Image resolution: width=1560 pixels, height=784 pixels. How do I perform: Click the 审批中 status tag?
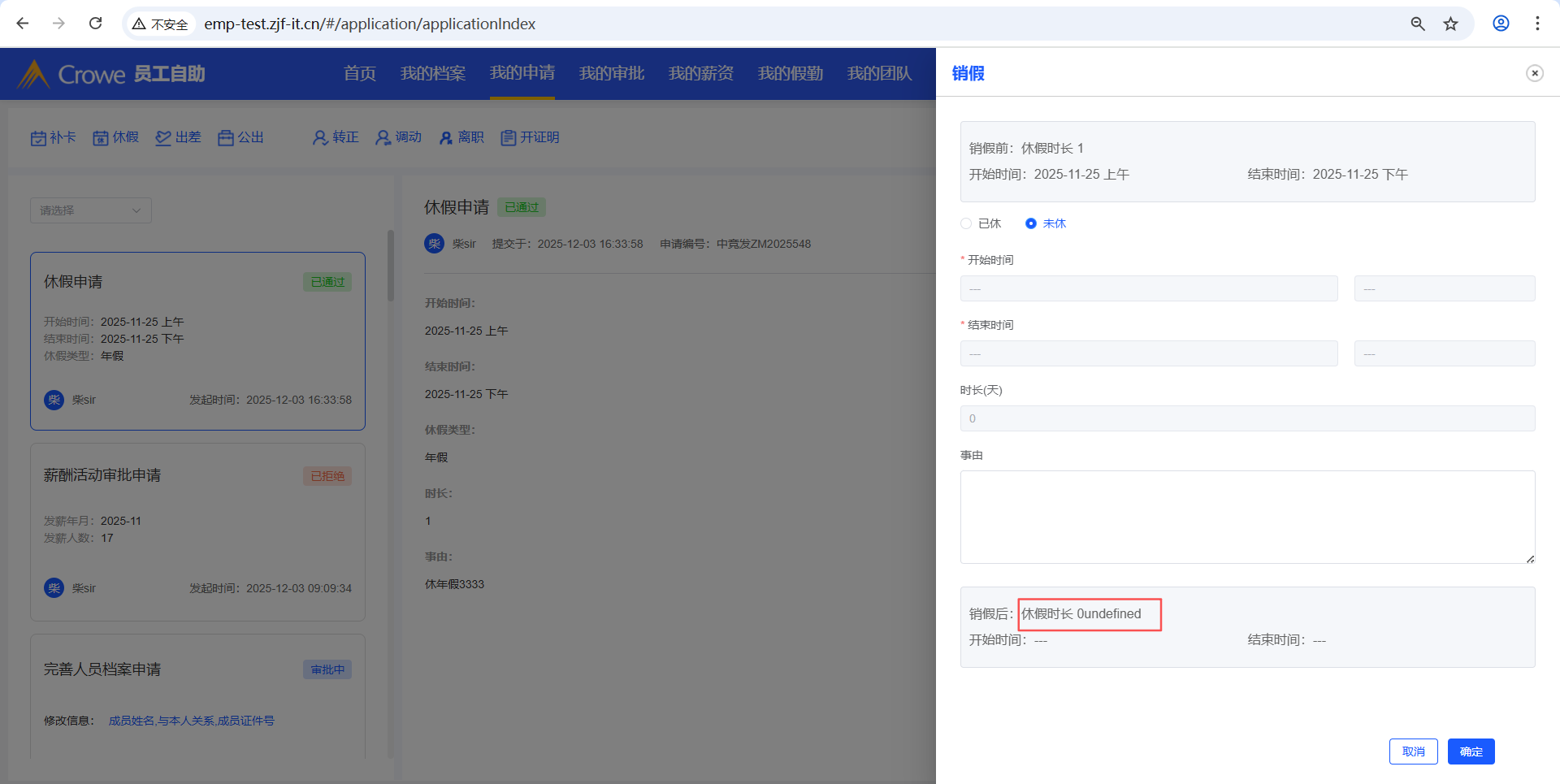(x=327, y=669)
